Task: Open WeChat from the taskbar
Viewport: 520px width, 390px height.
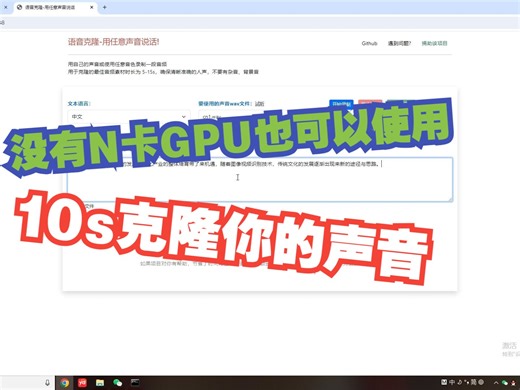Action: click(117, 383)
